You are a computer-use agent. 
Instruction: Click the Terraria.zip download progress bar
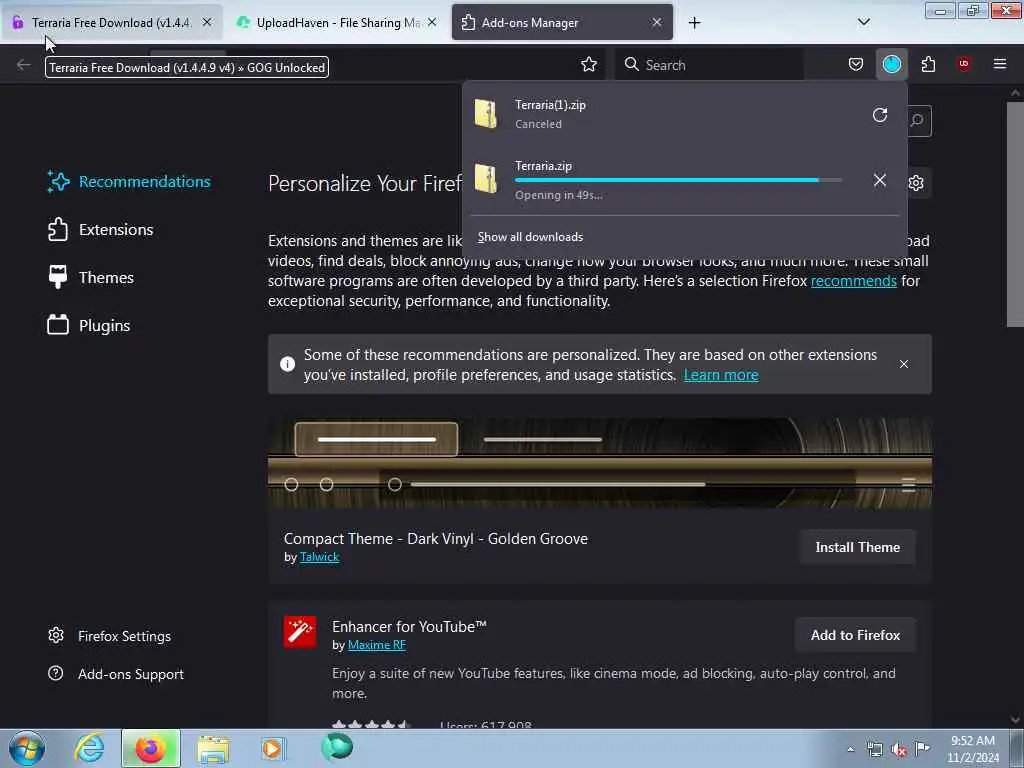tap(678, 180)
